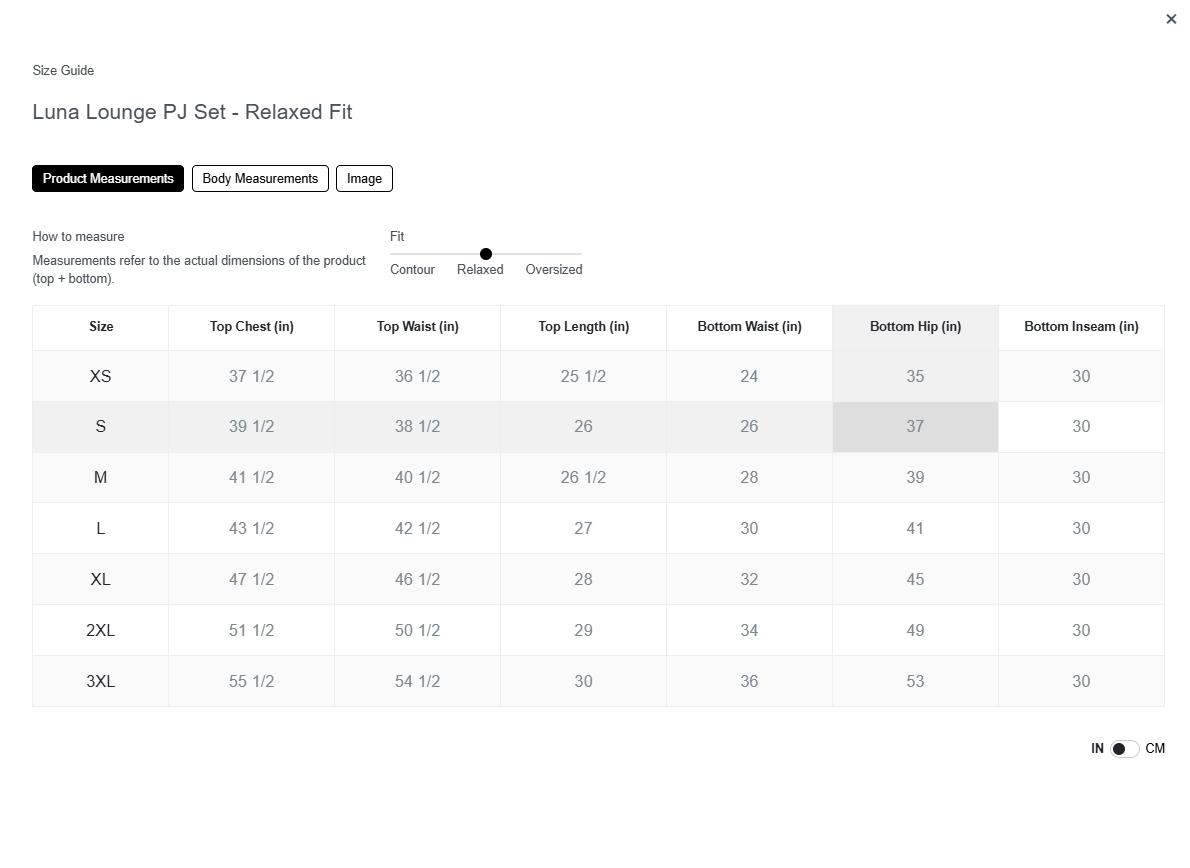This screenshot has height=868, width=1190.
Task: Click the XL Bottom Waist cell 32
Action: coord(749,580)
